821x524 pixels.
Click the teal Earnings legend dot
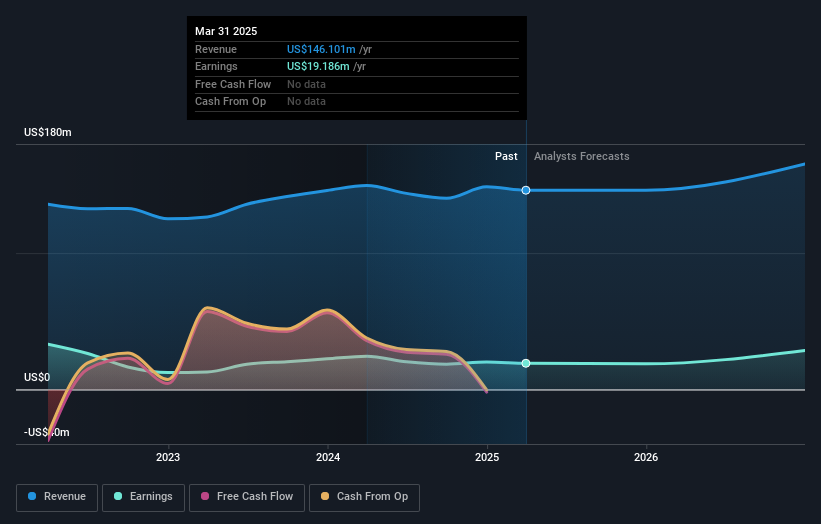pyautogui.click(x=118, y=496)
